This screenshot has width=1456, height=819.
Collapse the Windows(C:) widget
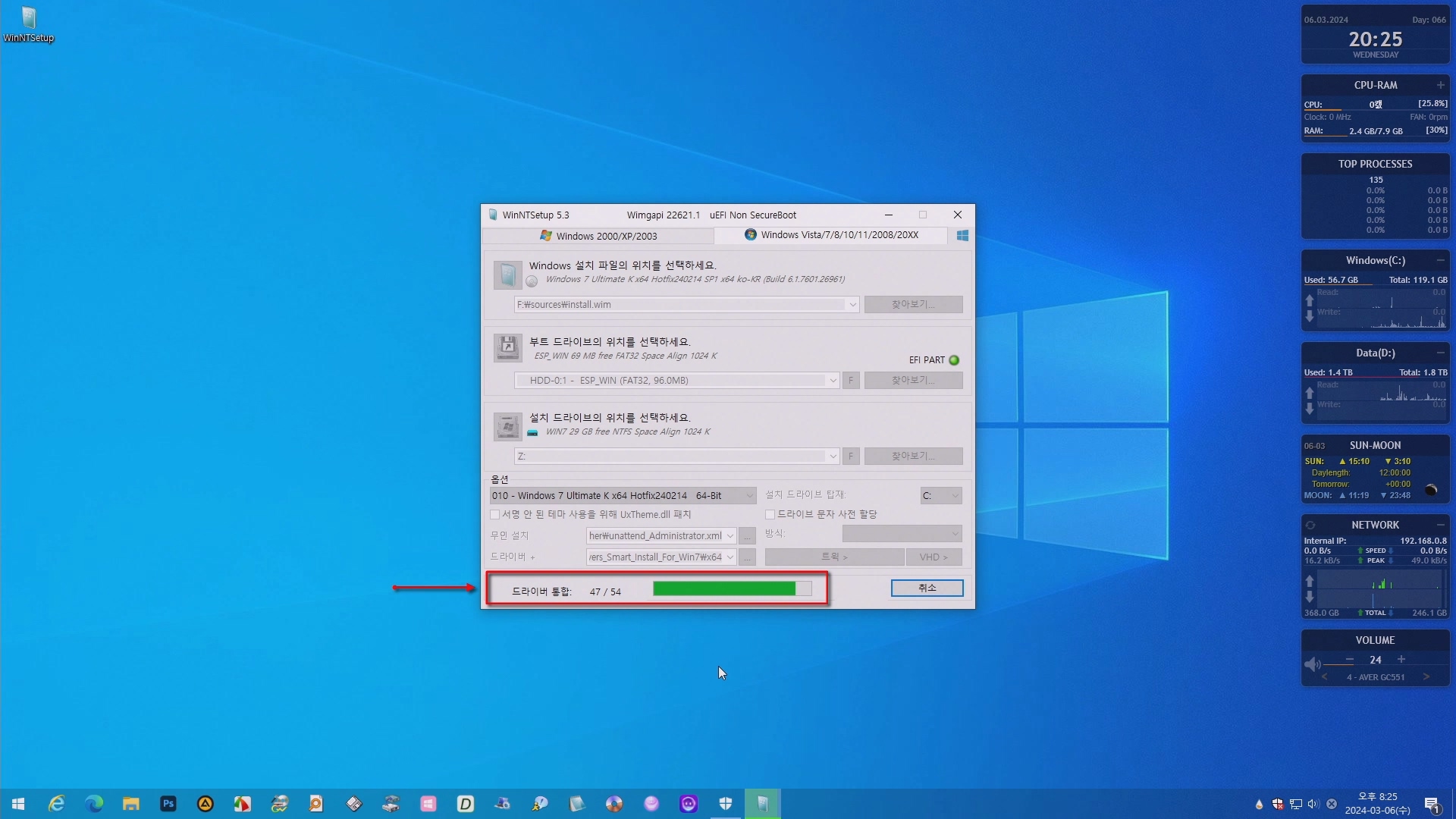tap(1440, 260)
